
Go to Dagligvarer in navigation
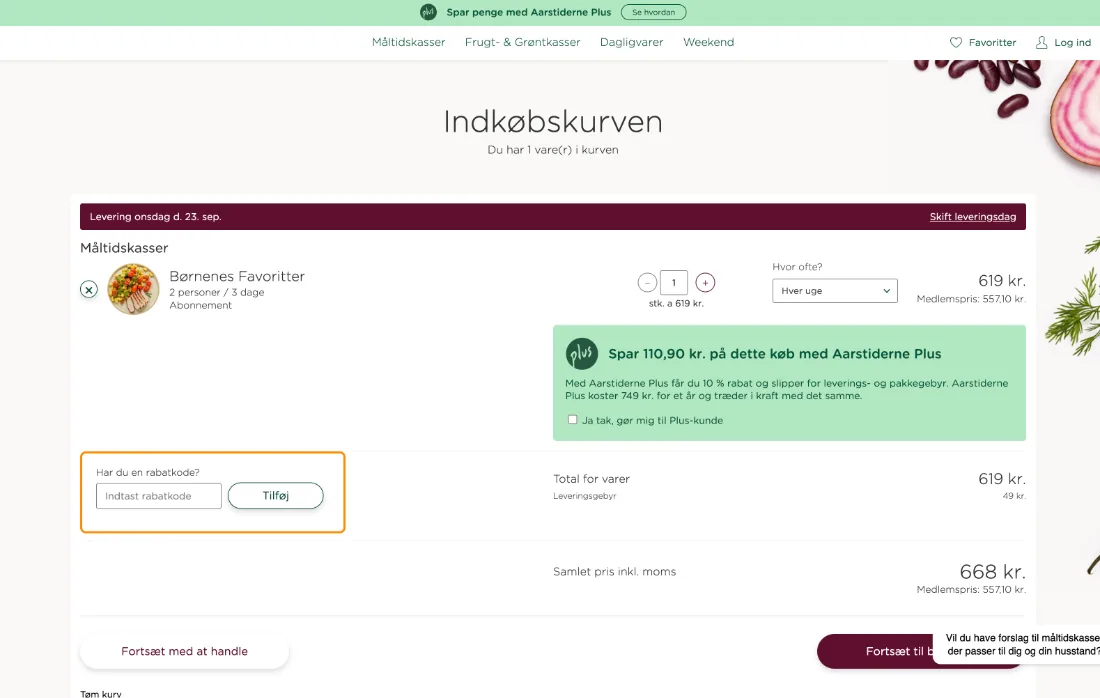(x=631, y=42)
